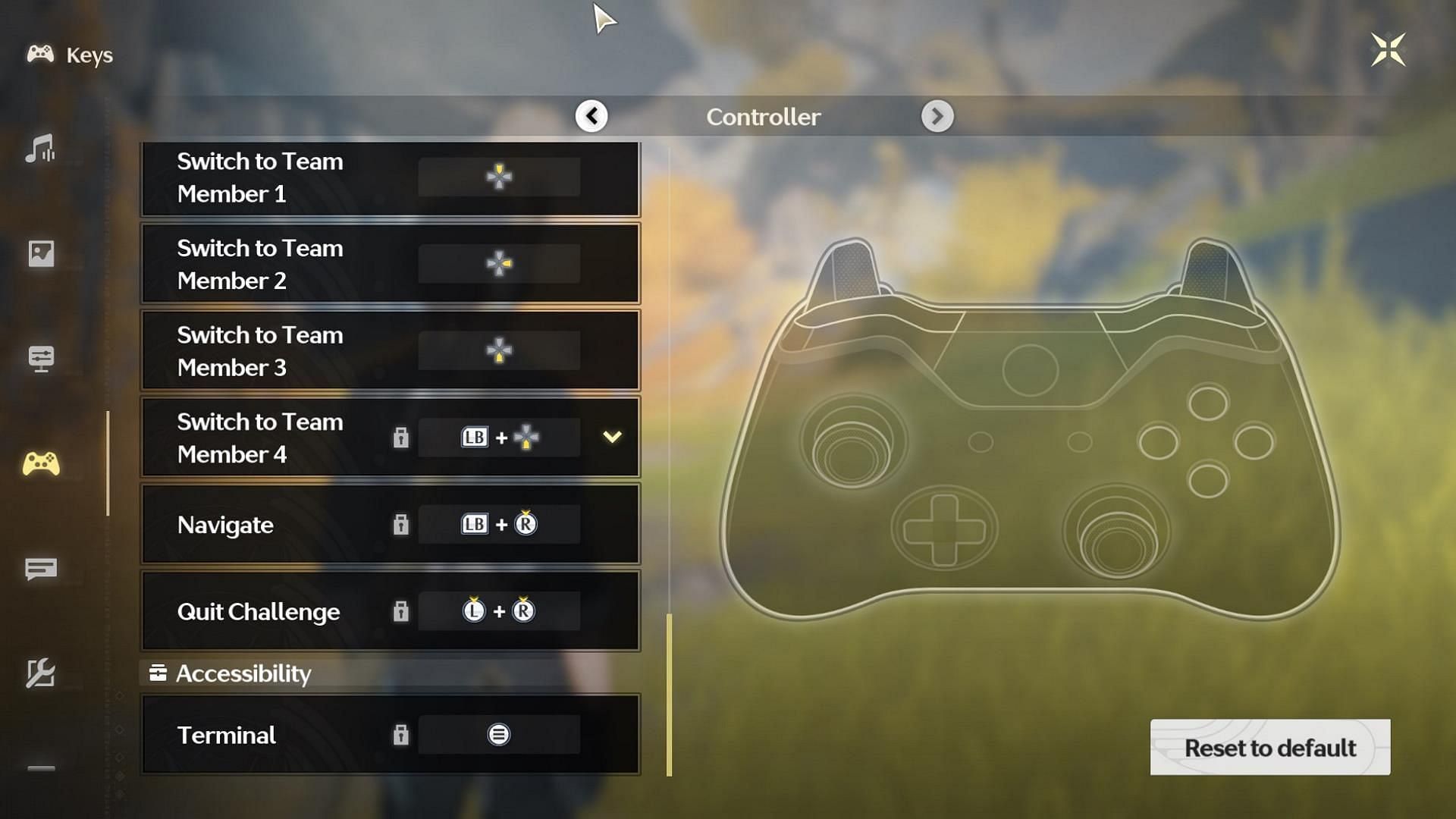
Task: Navigate left using the Controller arrow
Action: pyautogui.click(x=591, y=115)
